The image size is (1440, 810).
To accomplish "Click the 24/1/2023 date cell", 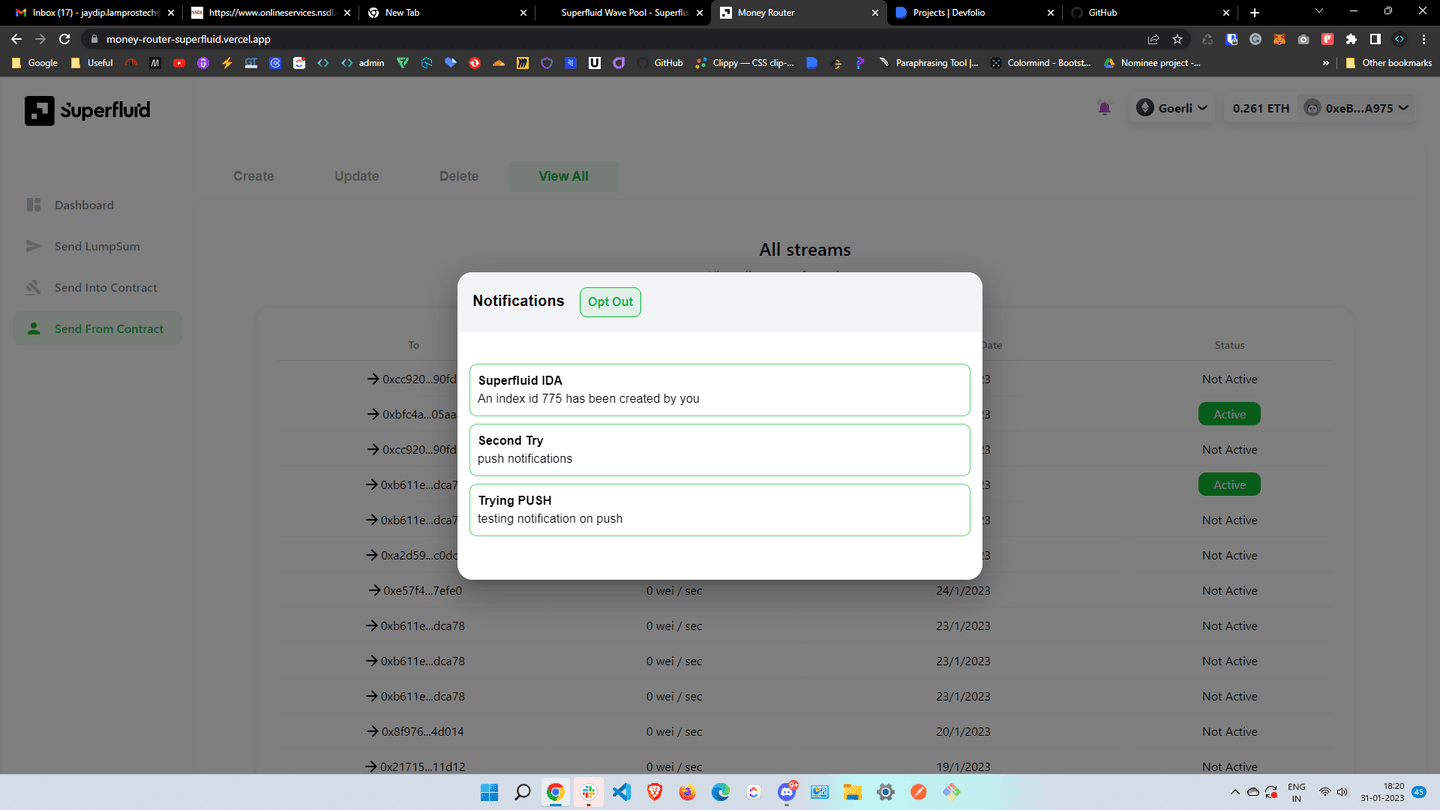I will tap(963, 591).
